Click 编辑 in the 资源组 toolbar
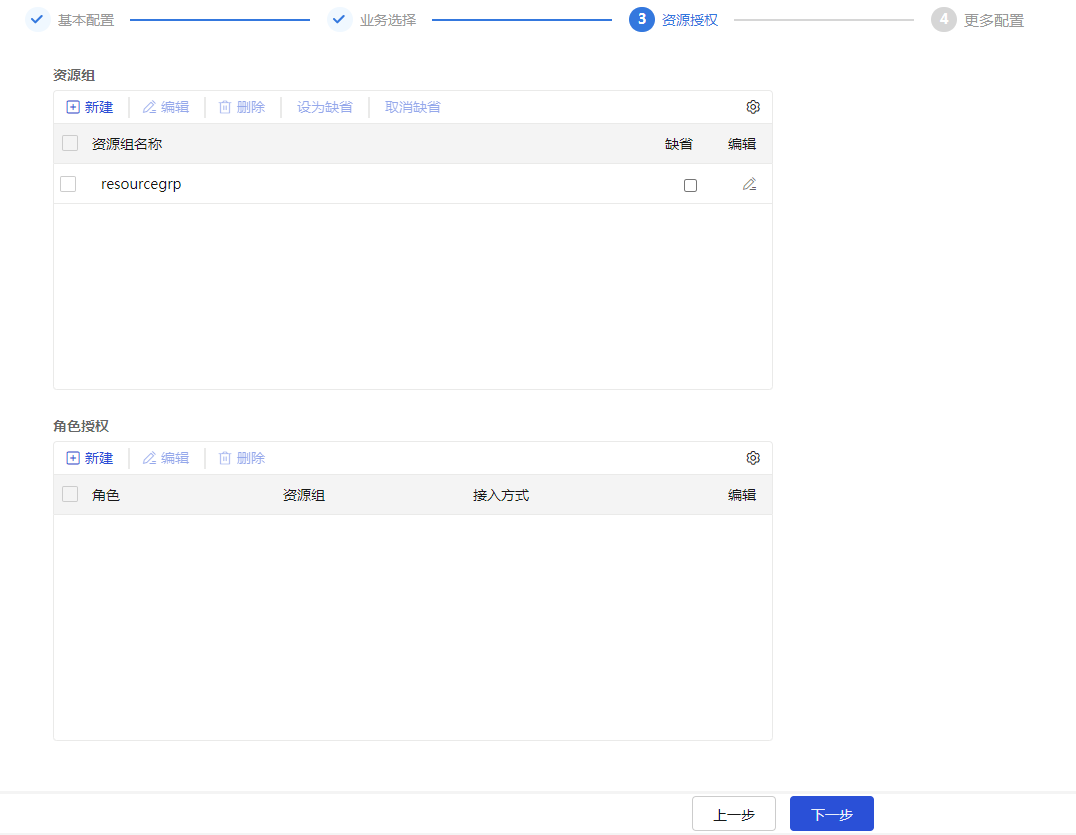The image size is (1076, 835). [x=165, y=107]
